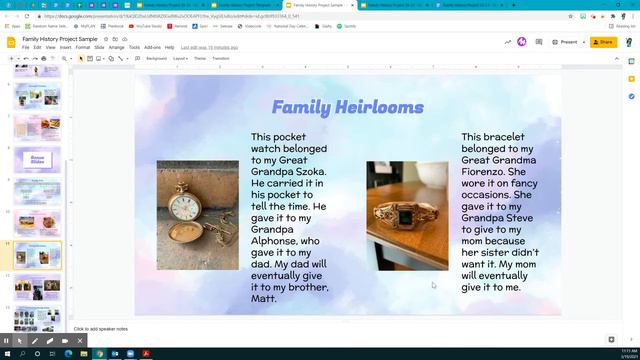The height and width of the screenshot is (360, 640).
Task: Expand the Present options arrow
Action: click(584, 42)
